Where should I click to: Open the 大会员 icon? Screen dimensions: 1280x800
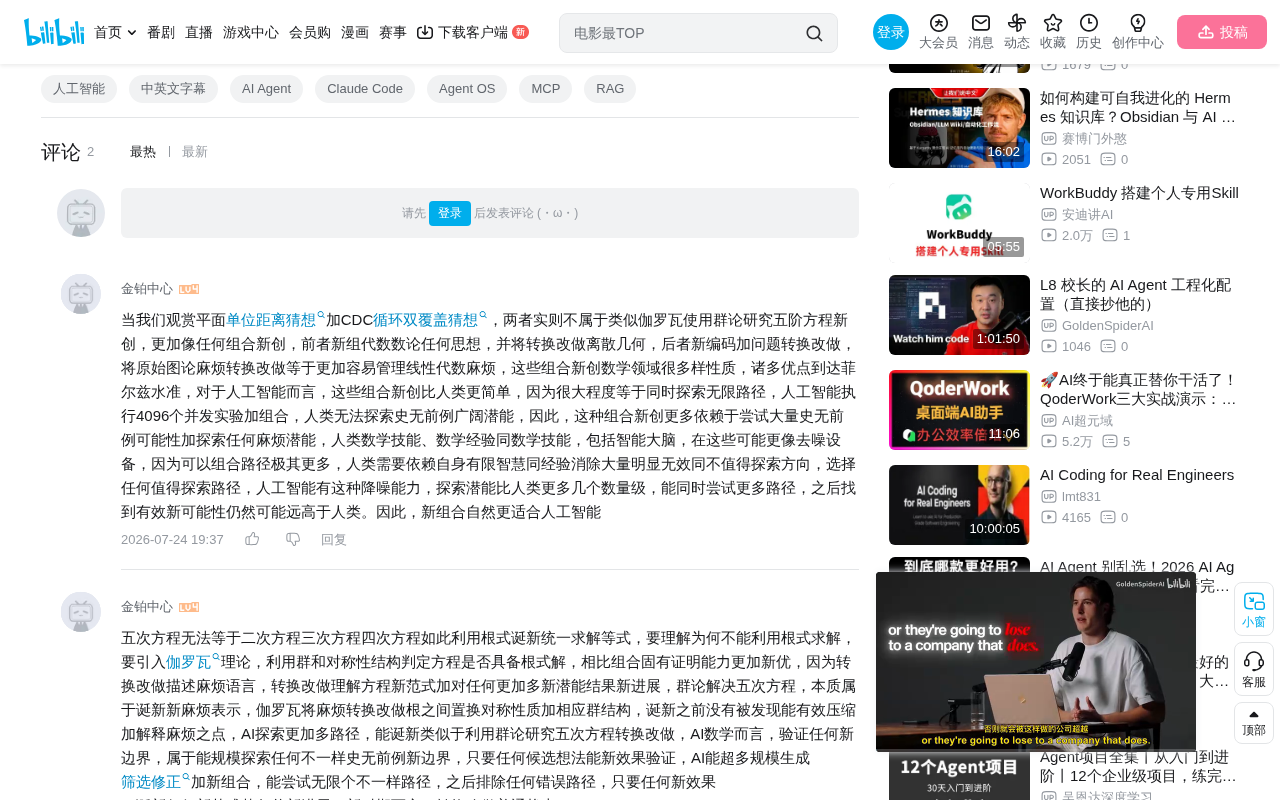coord(938,23)
